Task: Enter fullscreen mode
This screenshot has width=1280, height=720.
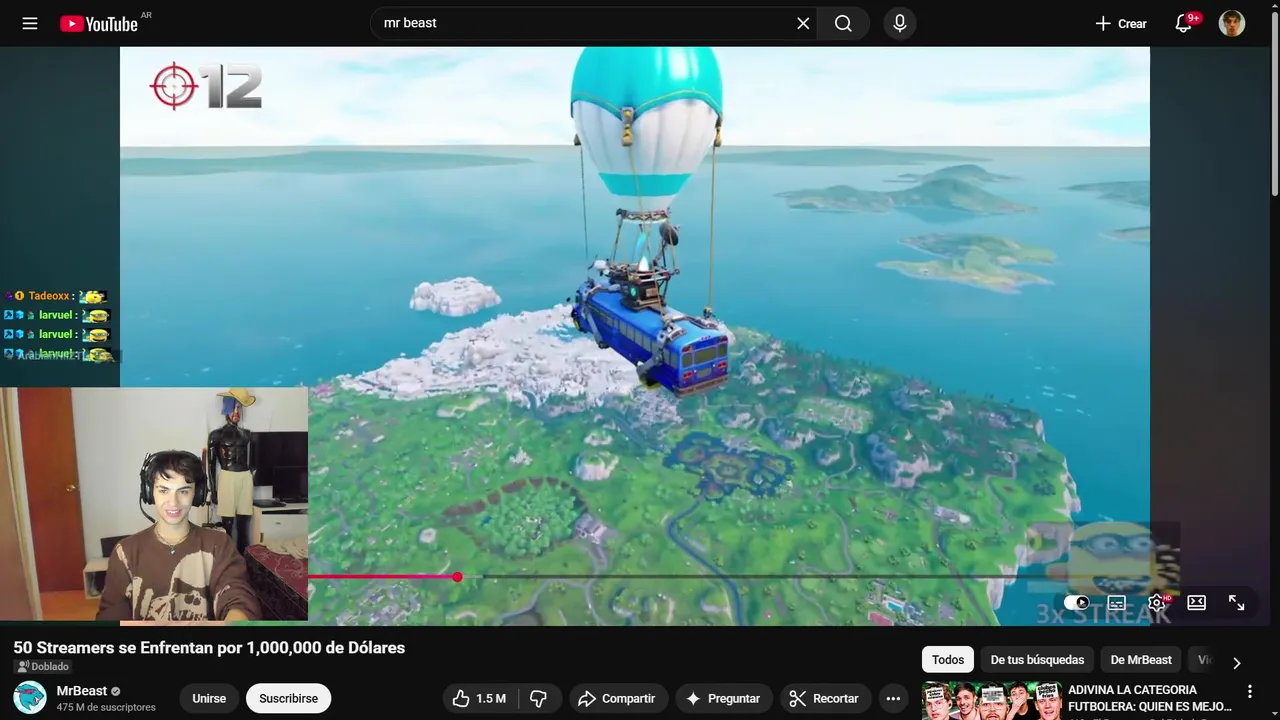Action: click(x=1237, y=602)
